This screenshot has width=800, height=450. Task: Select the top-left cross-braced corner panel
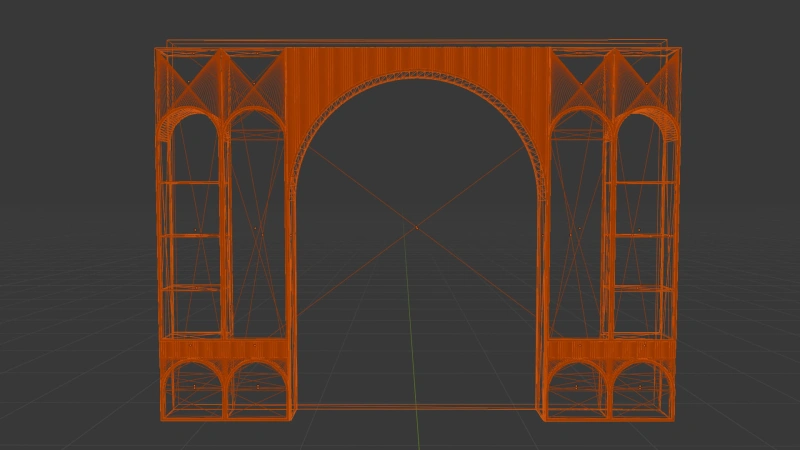(x=222, y=78)
